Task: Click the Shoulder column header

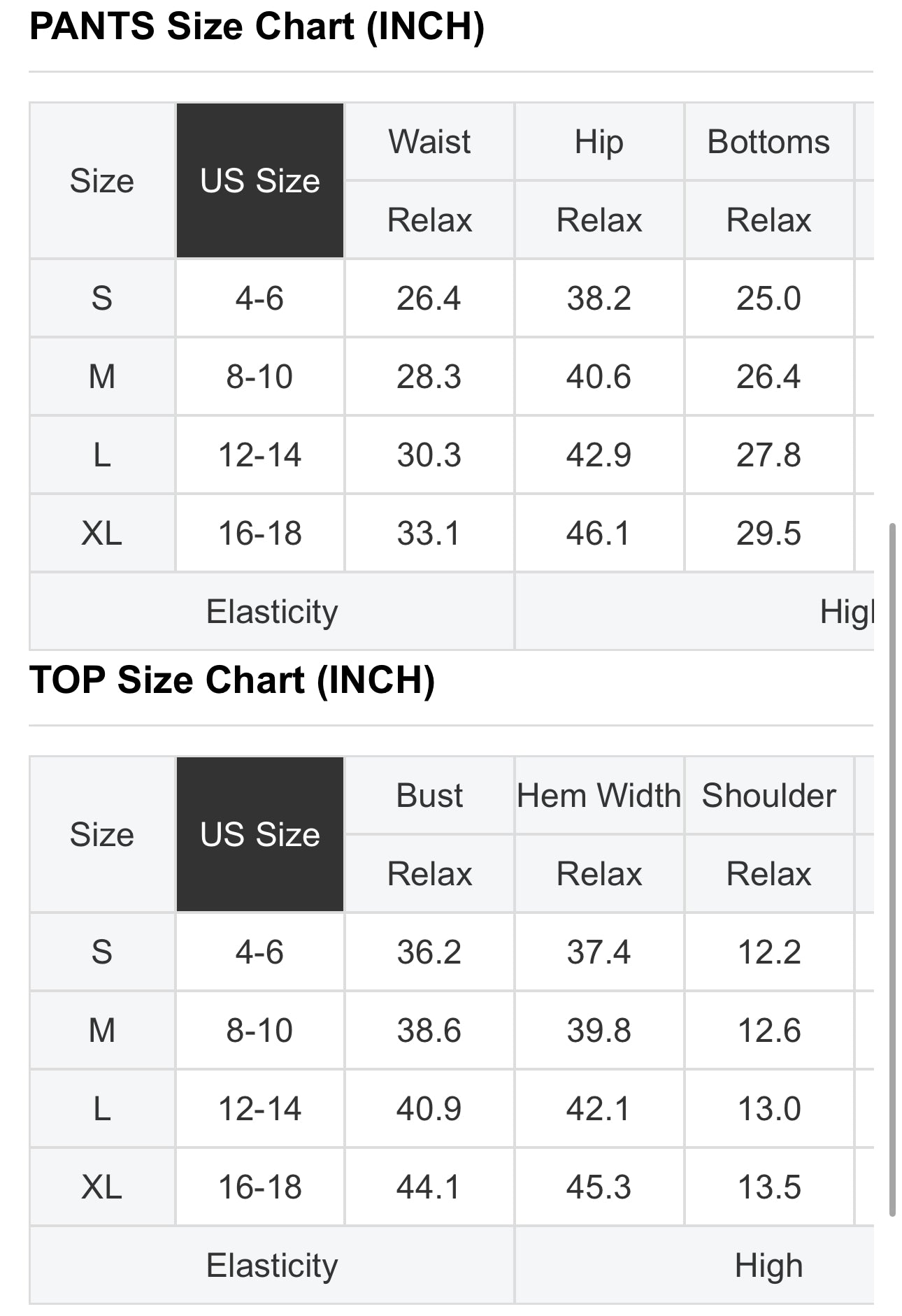Action: [768, 795]
